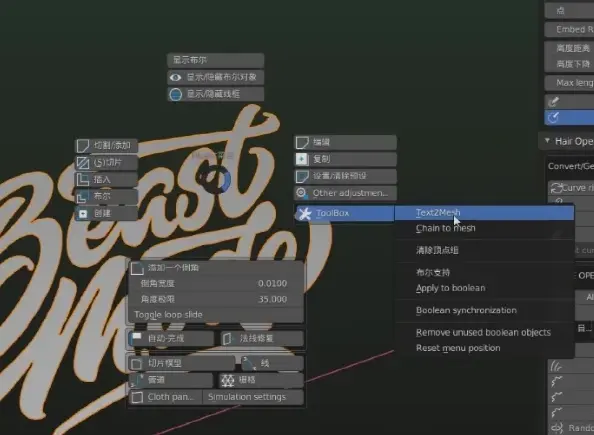Select the 创建 create tool
The width and height of the screenshot is (594, 435).
click(x=106, y=213)
